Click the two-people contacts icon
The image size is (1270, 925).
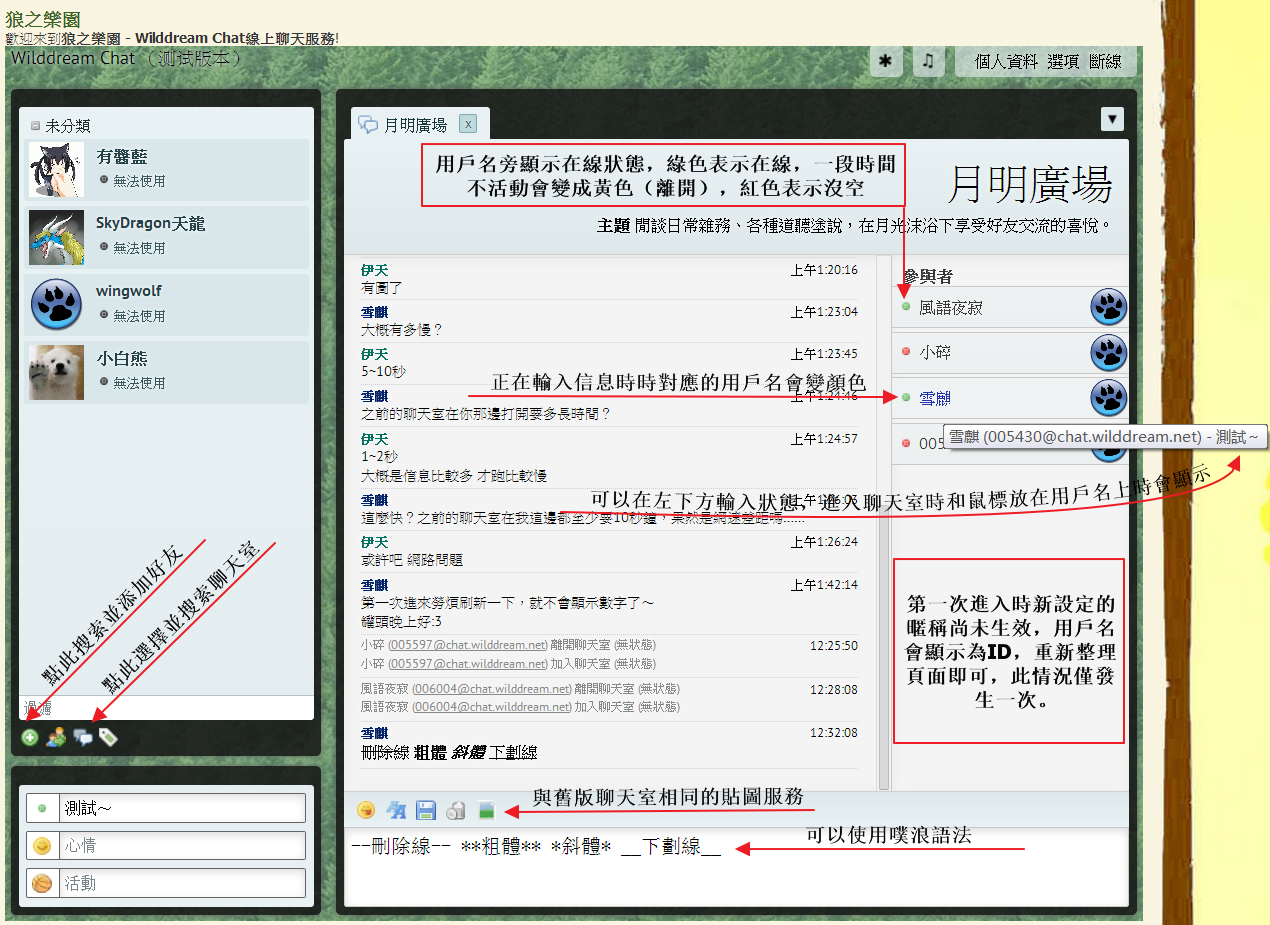coord(56,738)
